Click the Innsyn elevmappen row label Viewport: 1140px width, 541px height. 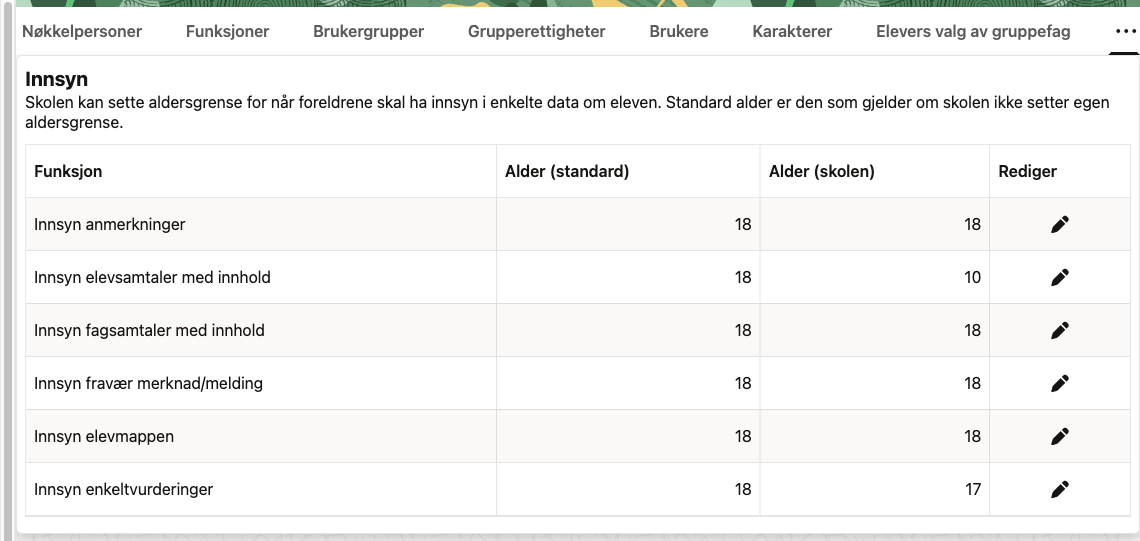(x=104, y=436)
